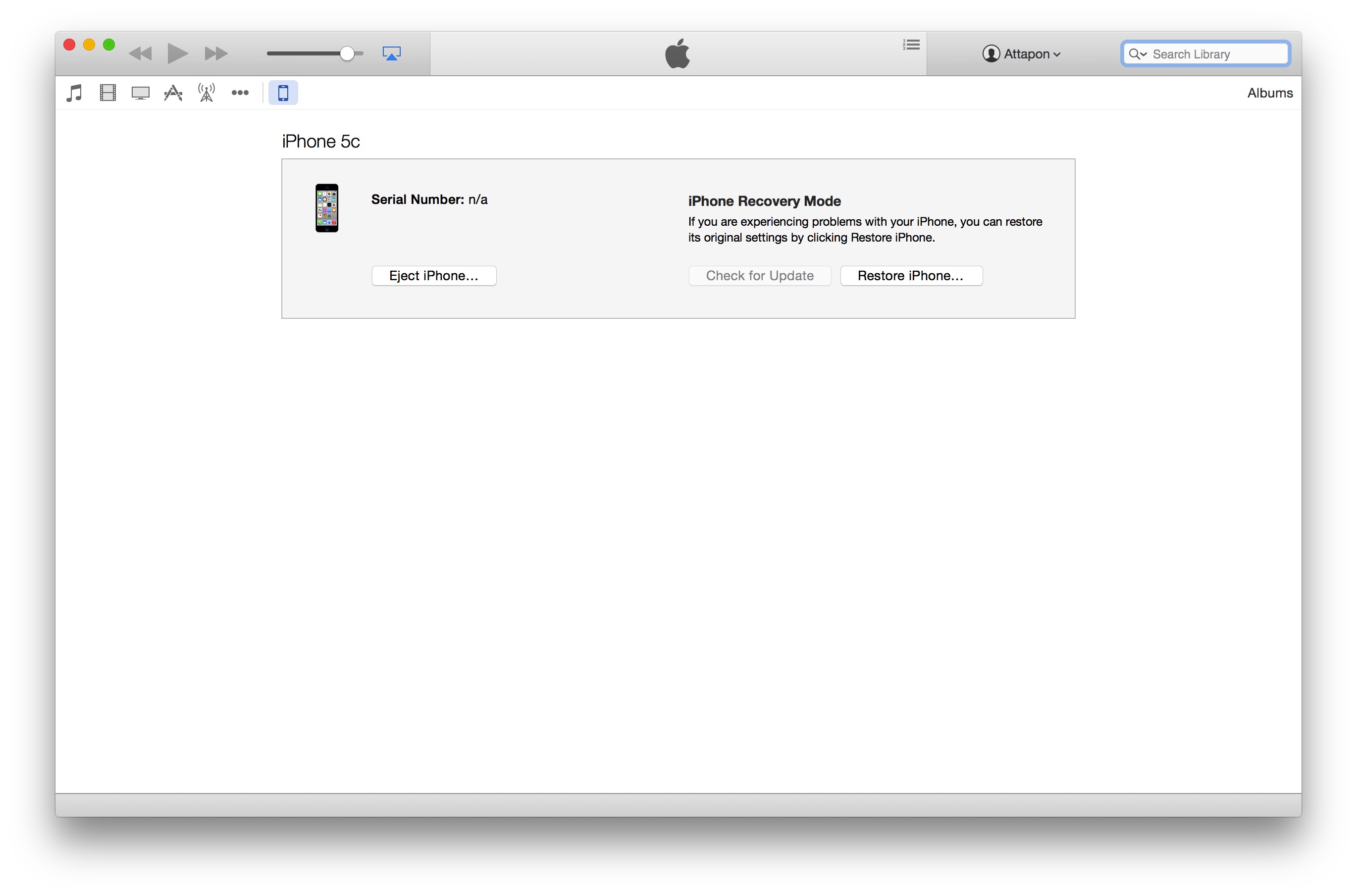
Task: Open the Music library icon
Action: [74, 93]
